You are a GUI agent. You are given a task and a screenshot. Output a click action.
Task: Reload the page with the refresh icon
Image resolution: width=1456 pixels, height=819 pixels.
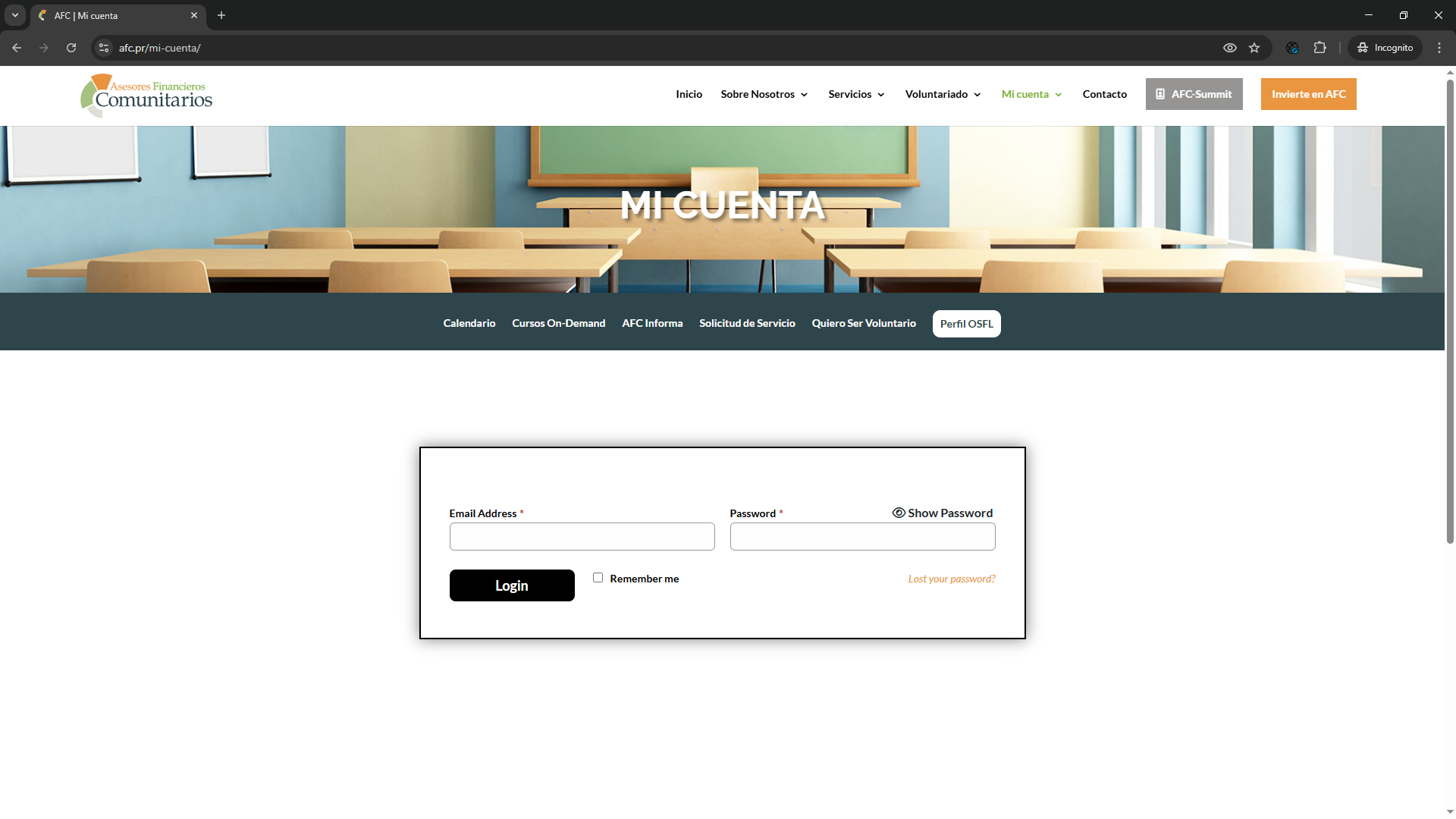pos(71,48)
